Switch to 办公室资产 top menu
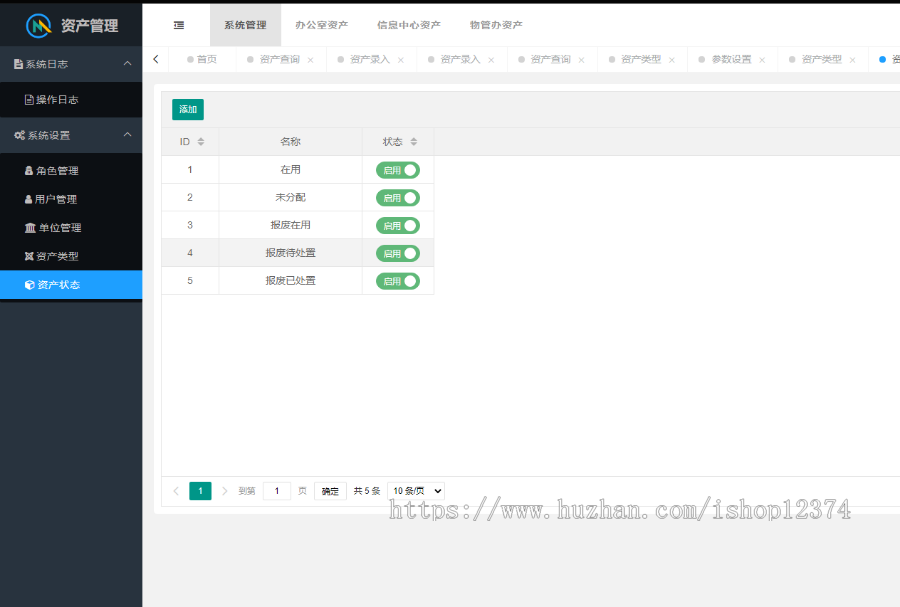900x607 pixels. coord(321,25)
